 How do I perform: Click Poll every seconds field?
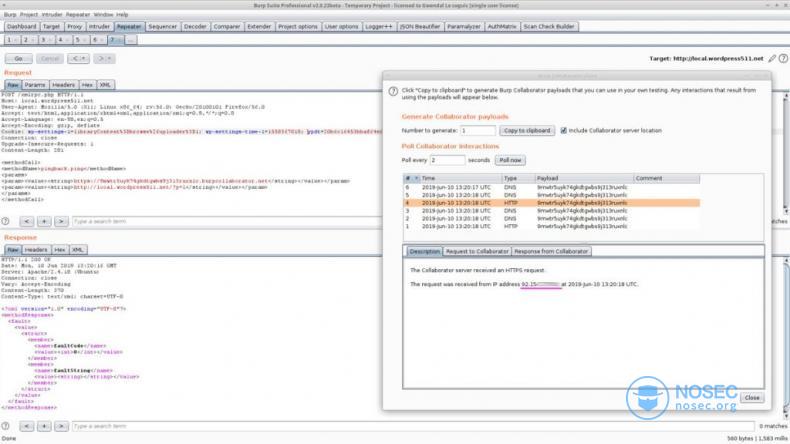[447, 160]
